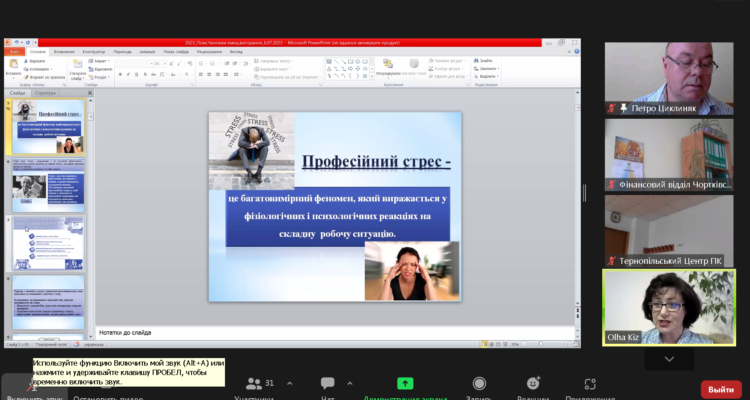Start recording with the Zoom record icon
The height and width of the screenshot is (400, 750).
coord(479,383)
